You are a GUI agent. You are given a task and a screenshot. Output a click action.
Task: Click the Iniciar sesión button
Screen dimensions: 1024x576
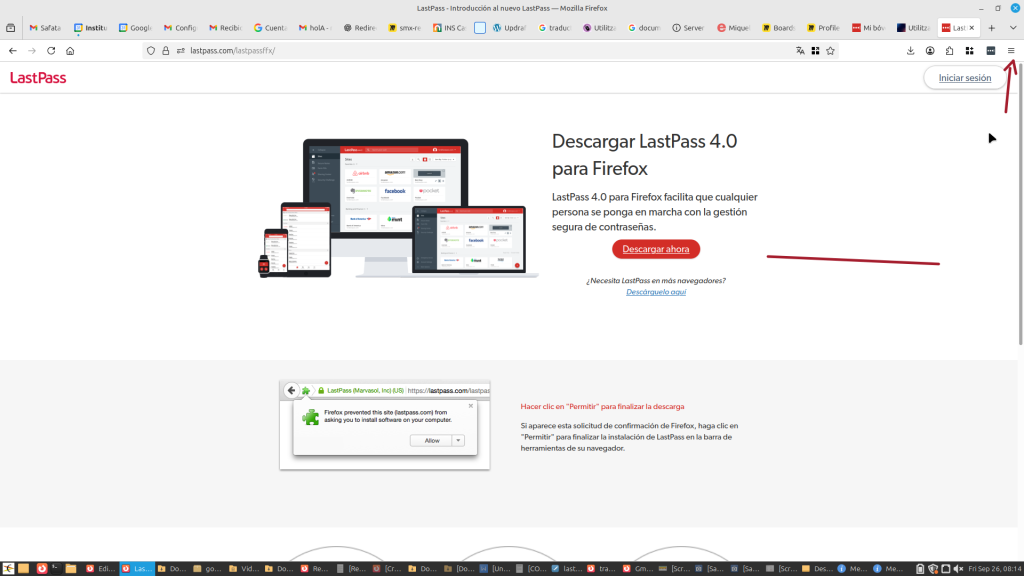[x=964, y=78]
